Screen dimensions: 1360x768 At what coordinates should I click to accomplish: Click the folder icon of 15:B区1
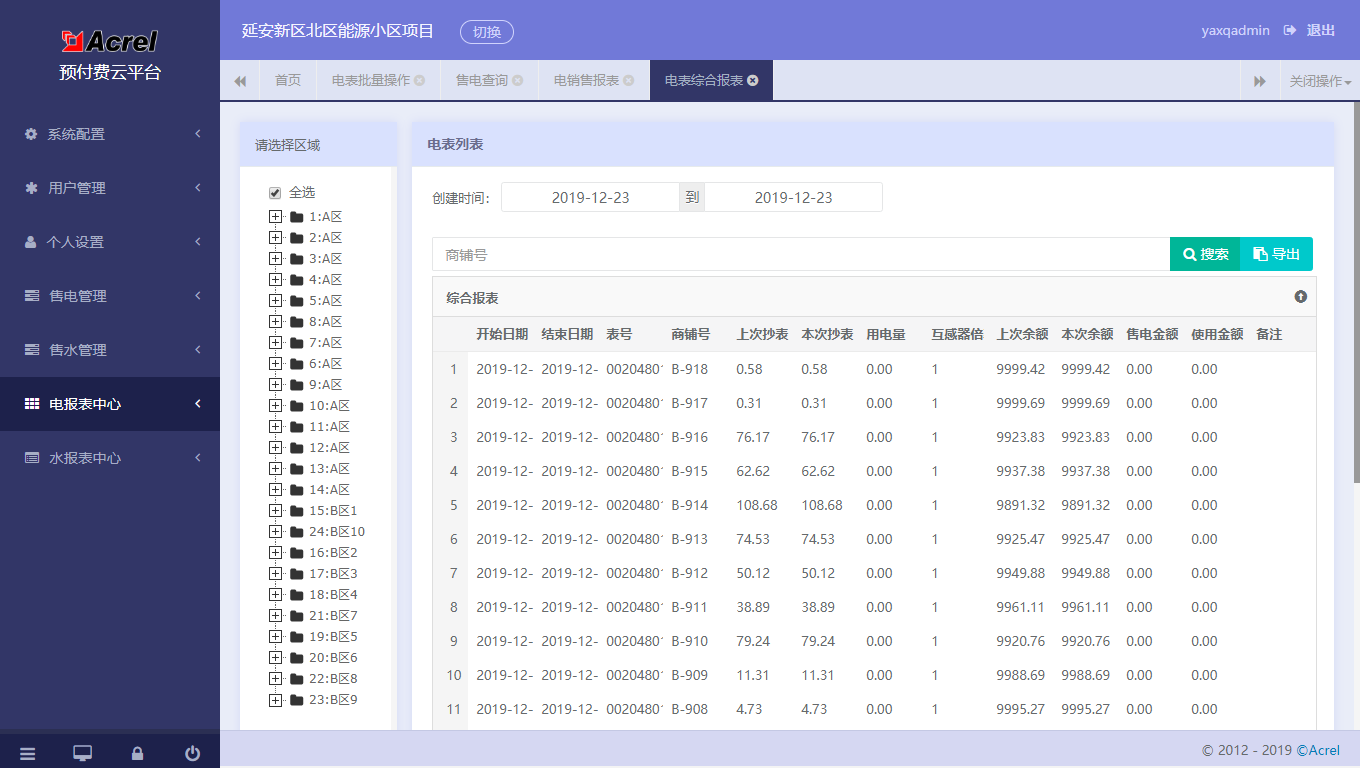[x=297, y=511]
